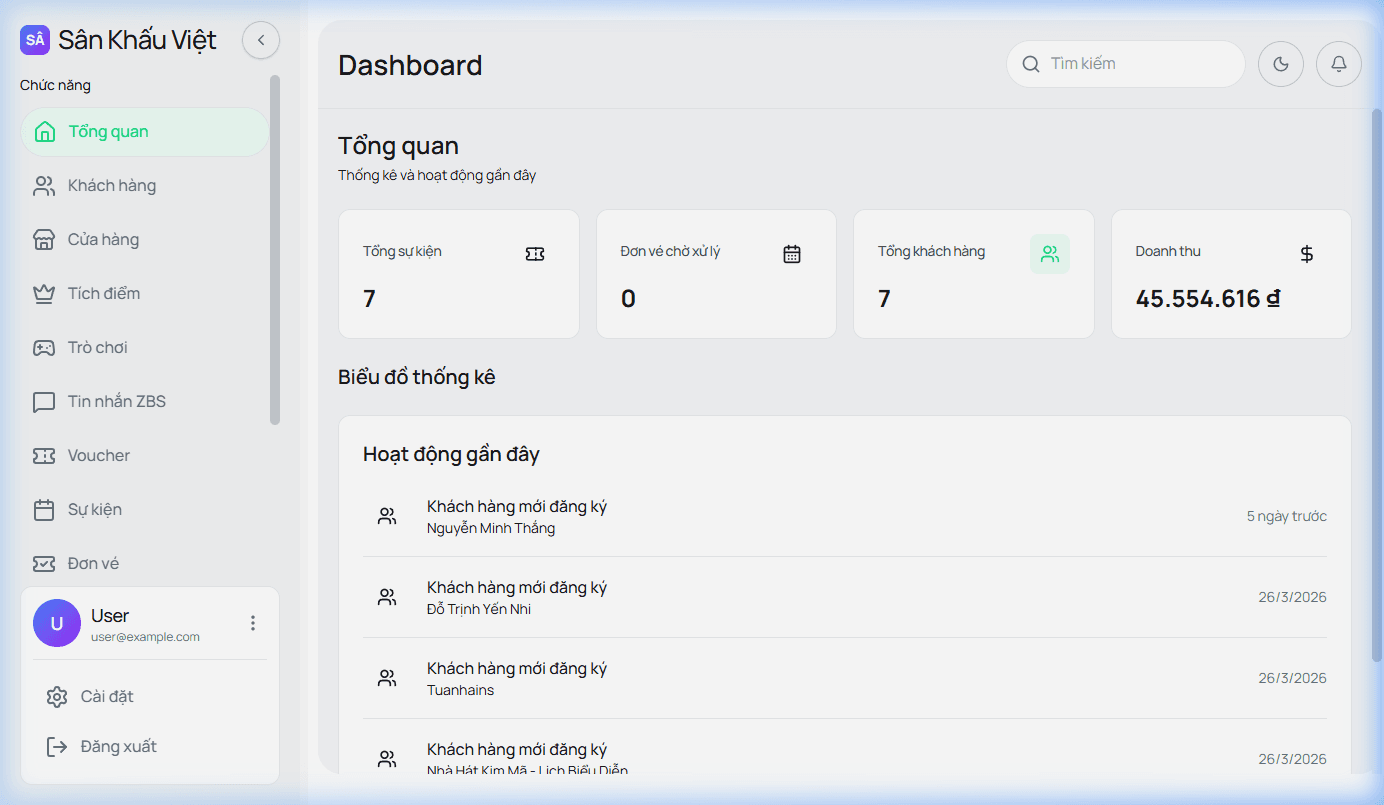The height and width of the screenshot is (805, 1384).
Task: Select the Khách hàng sidebar icon
Action: click(43, 185)
